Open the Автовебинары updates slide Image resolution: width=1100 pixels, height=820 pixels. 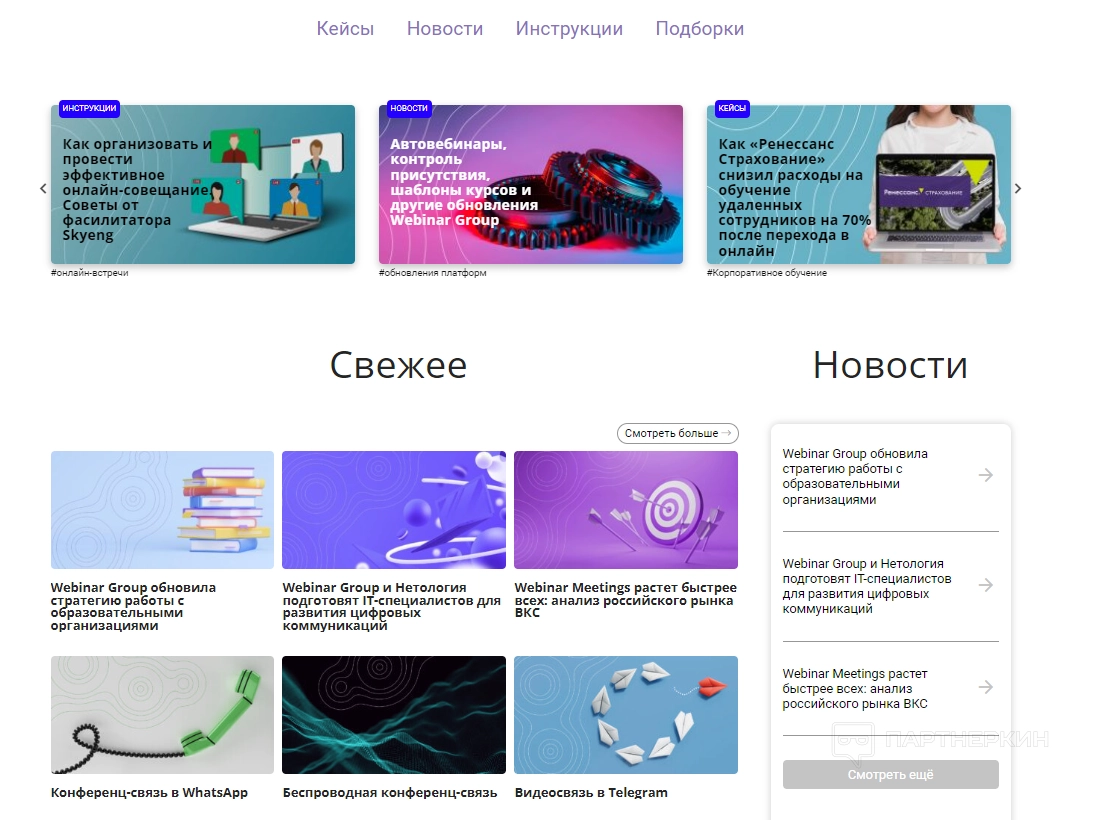click(x=530, y=184)
